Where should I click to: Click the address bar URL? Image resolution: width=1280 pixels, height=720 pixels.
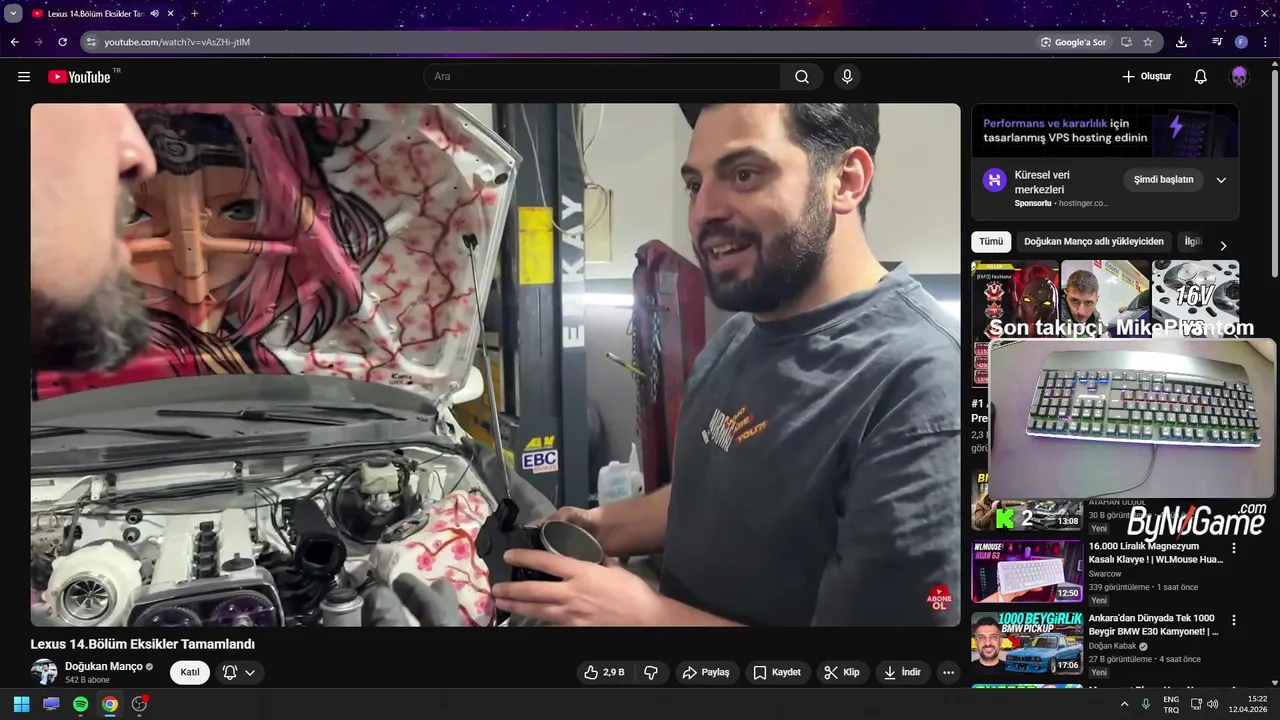point(177,42)
